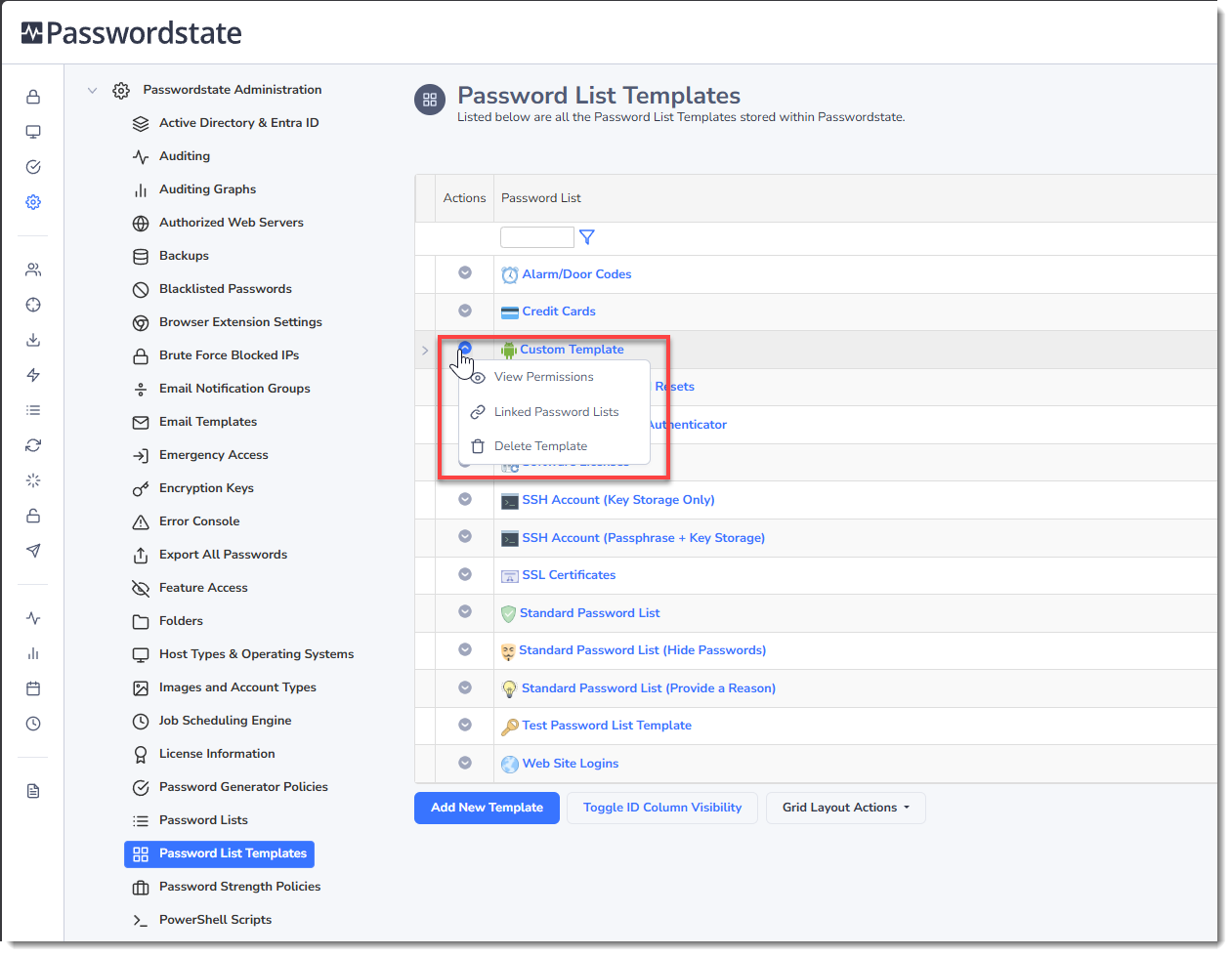Open the unlocked padlock icon in left rail
This screenshot has height=956, width=1232.
point(33,516)
